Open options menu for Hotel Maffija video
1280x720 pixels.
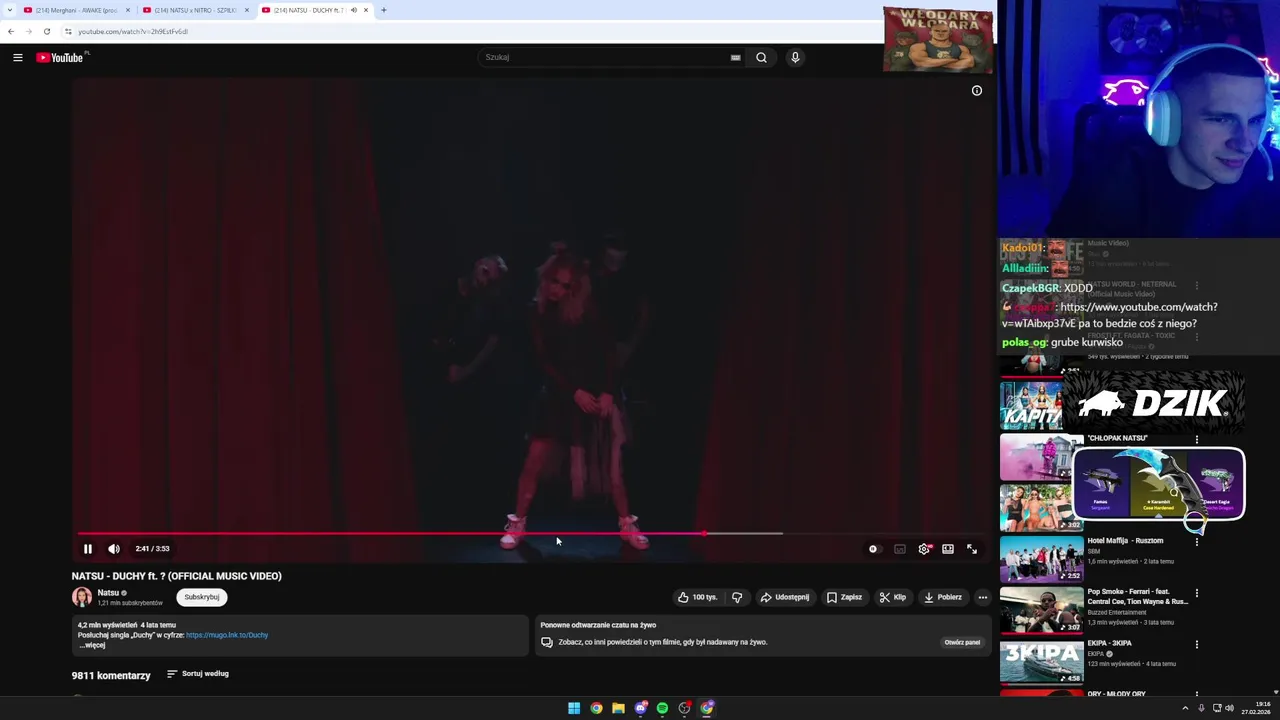click(x=1197, y=541)
